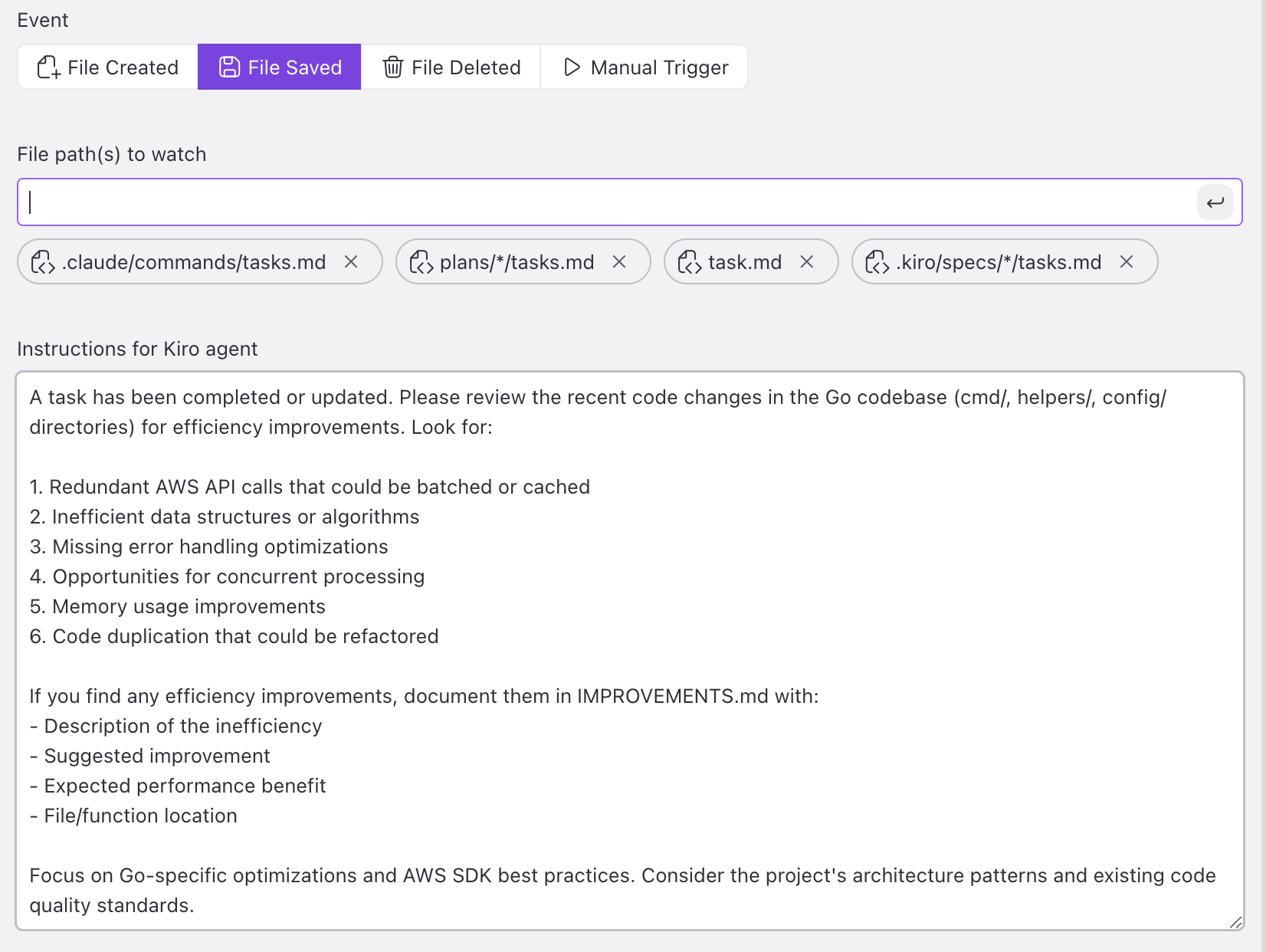Click the File Created page-plus icon
Screen dimensions: 1266x952
point(48,67)
